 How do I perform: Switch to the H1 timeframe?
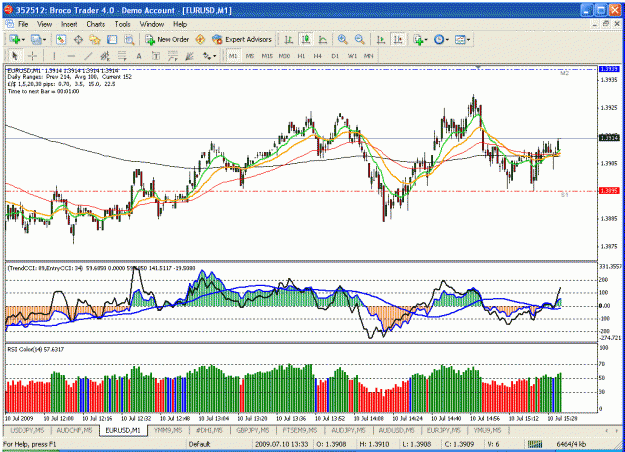tap(301, 56)
